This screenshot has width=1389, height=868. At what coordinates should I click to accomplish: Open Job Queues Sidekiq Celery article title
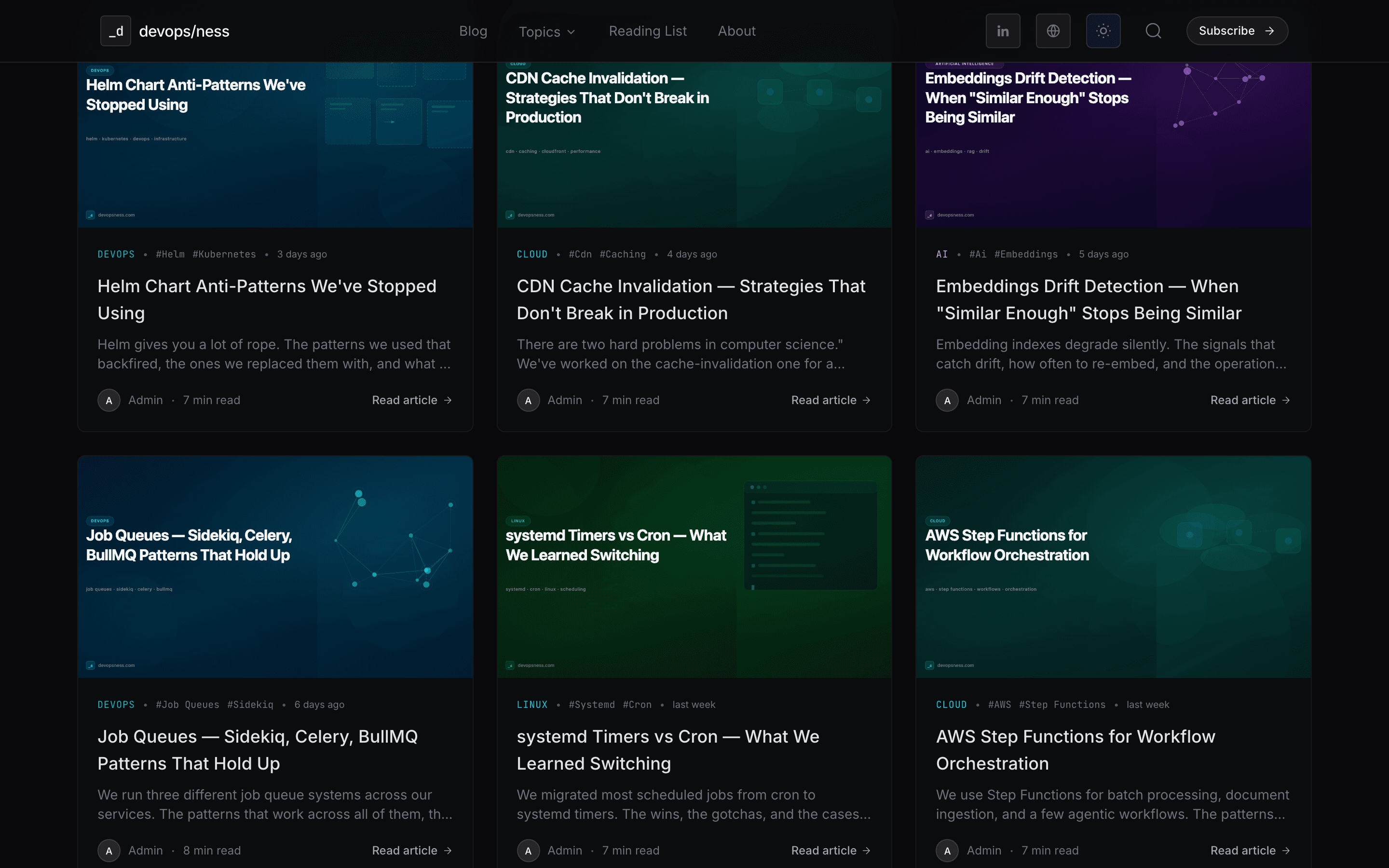pyautogui.click(x=258, y=750)
